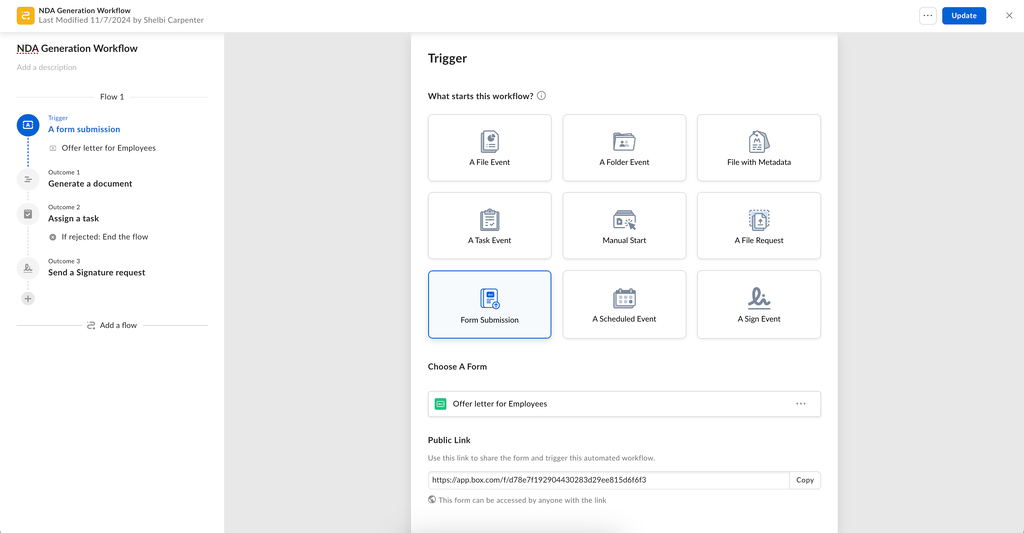
Task: Click the Add a description field
Action: [47, 68]
